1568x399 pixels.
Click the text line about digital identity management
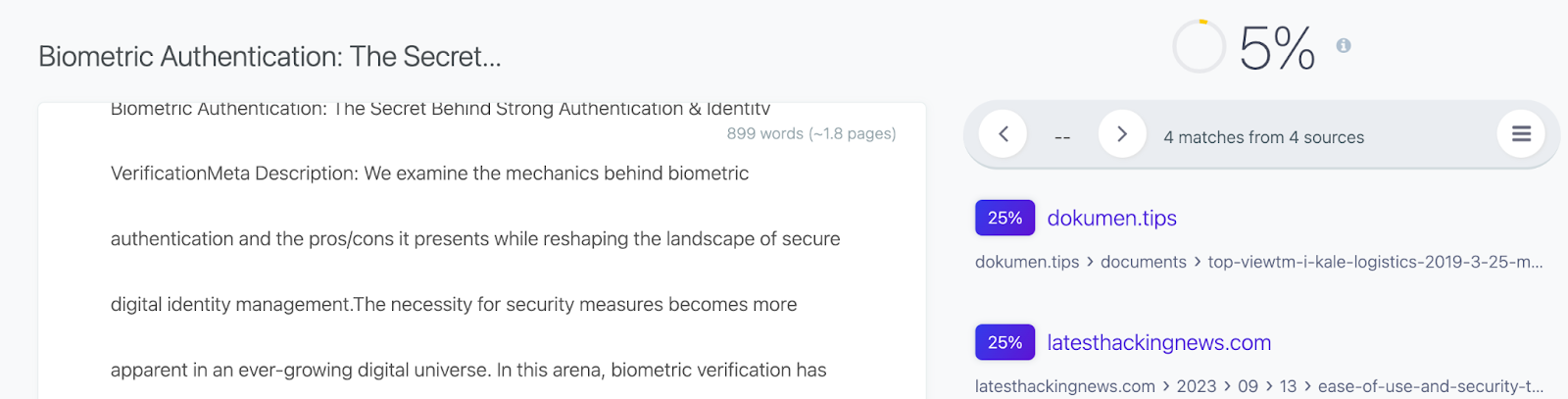(x=454, y=305)
